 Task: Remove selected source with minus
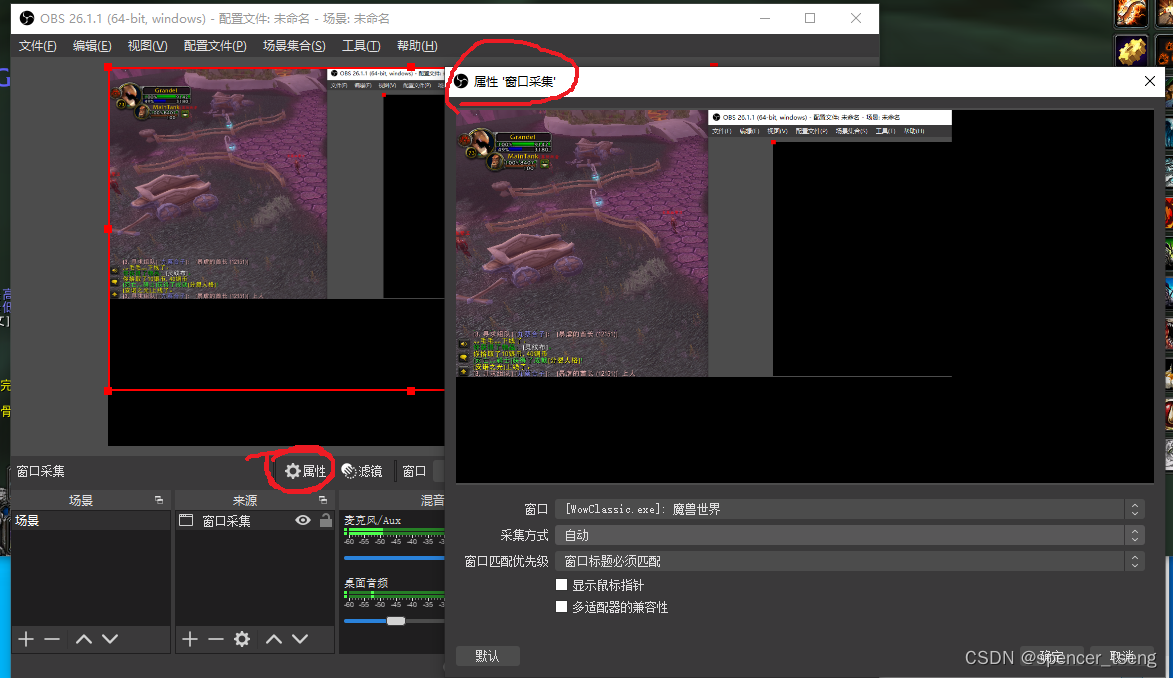coord(215,639)
